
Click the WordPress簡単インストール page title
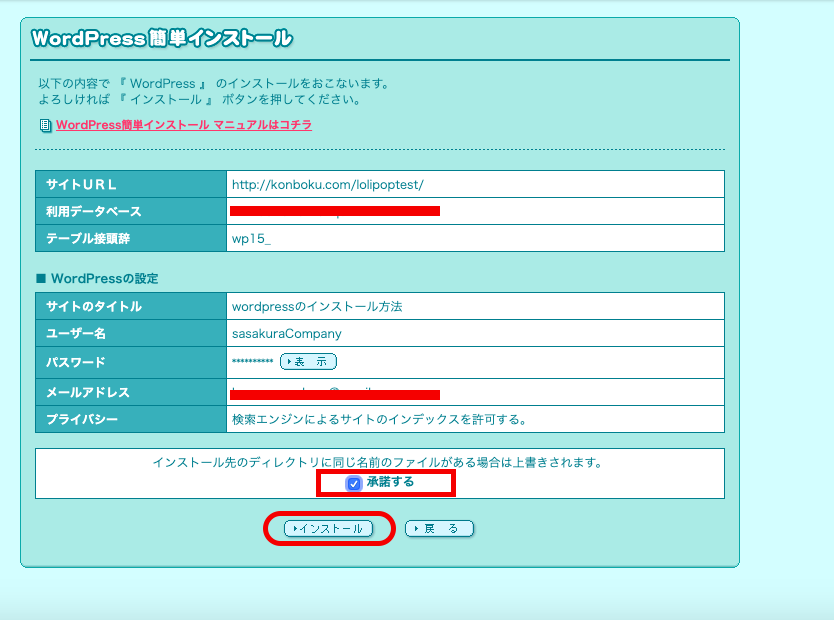162,38
